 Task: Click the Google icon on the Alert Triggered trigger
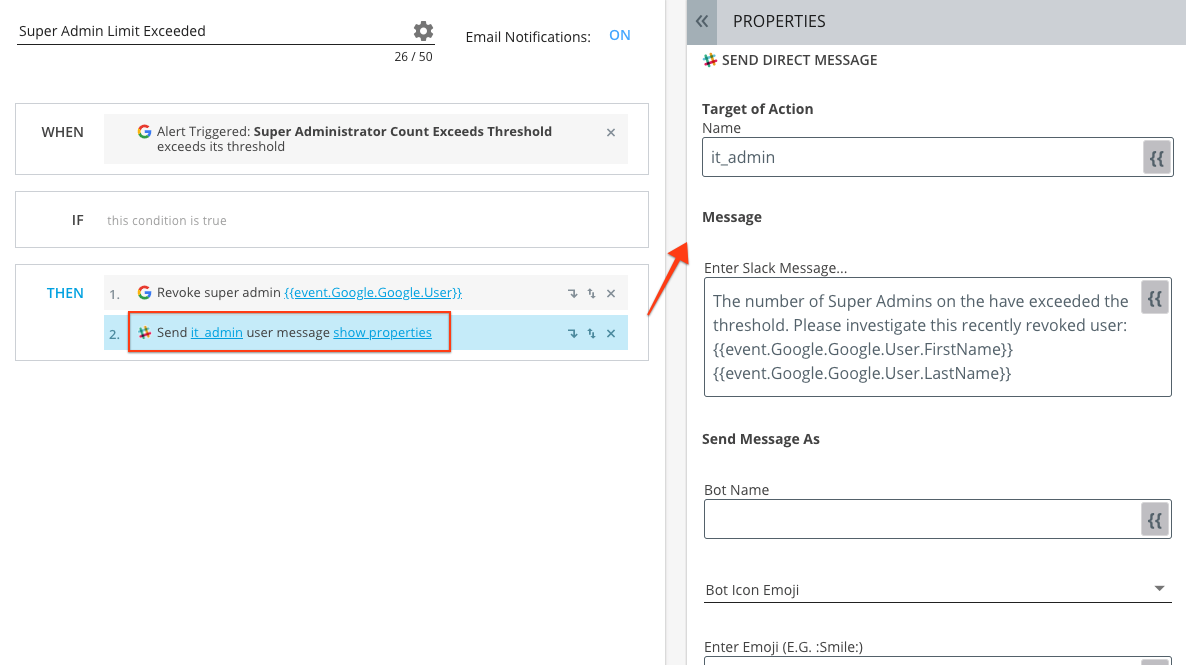tap(144, 131)
